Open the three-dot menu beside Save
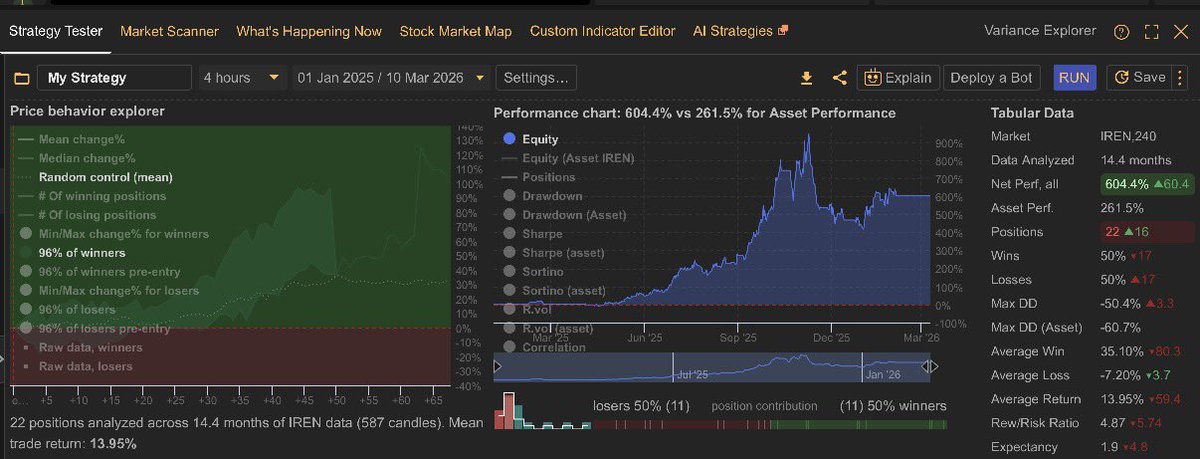This screenshot has width=1200, height=459. tap(1181, 78)
